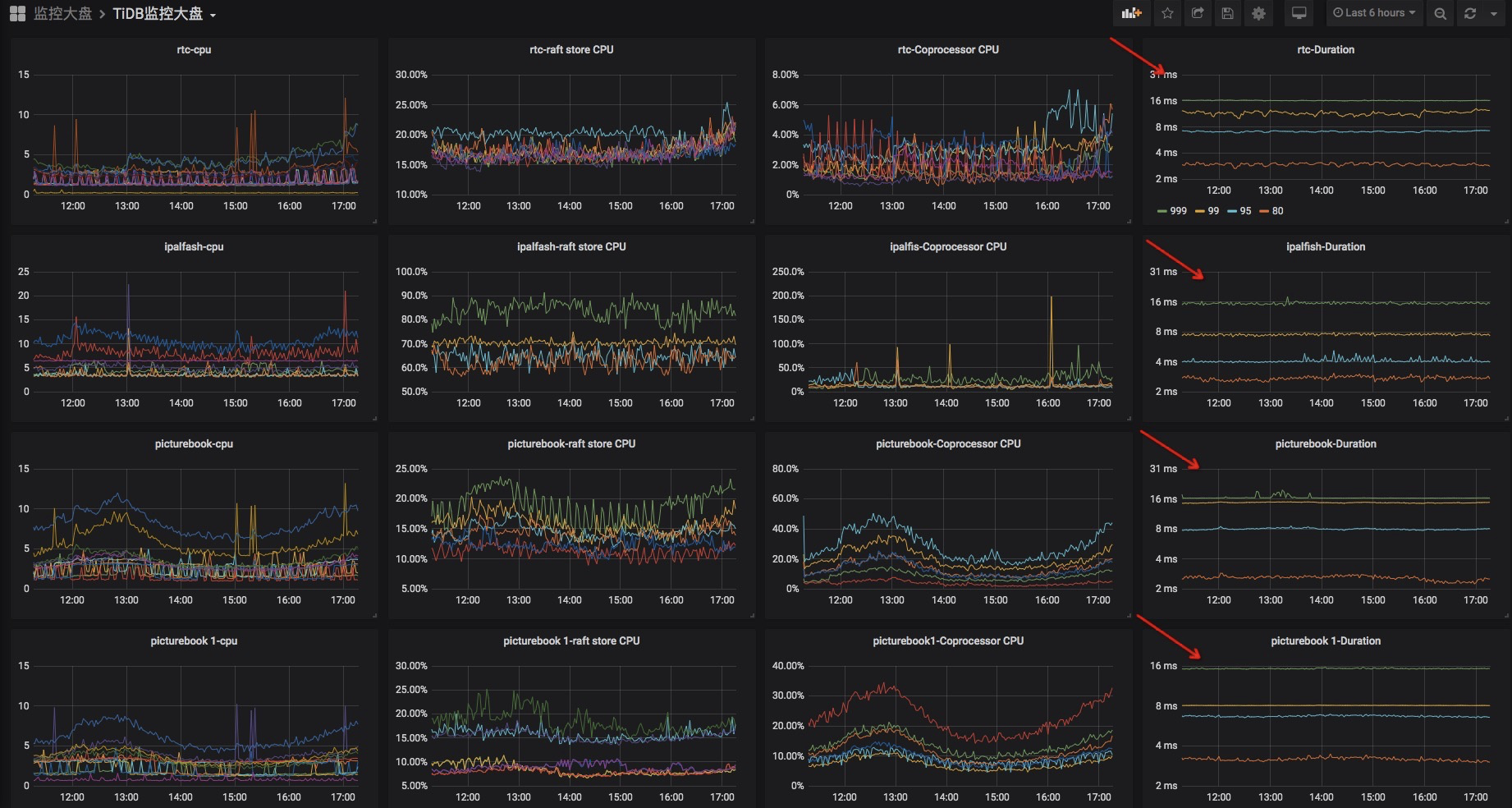Open dashboards grid icon at top left
1512x808 pixels.
pos(17,14)
